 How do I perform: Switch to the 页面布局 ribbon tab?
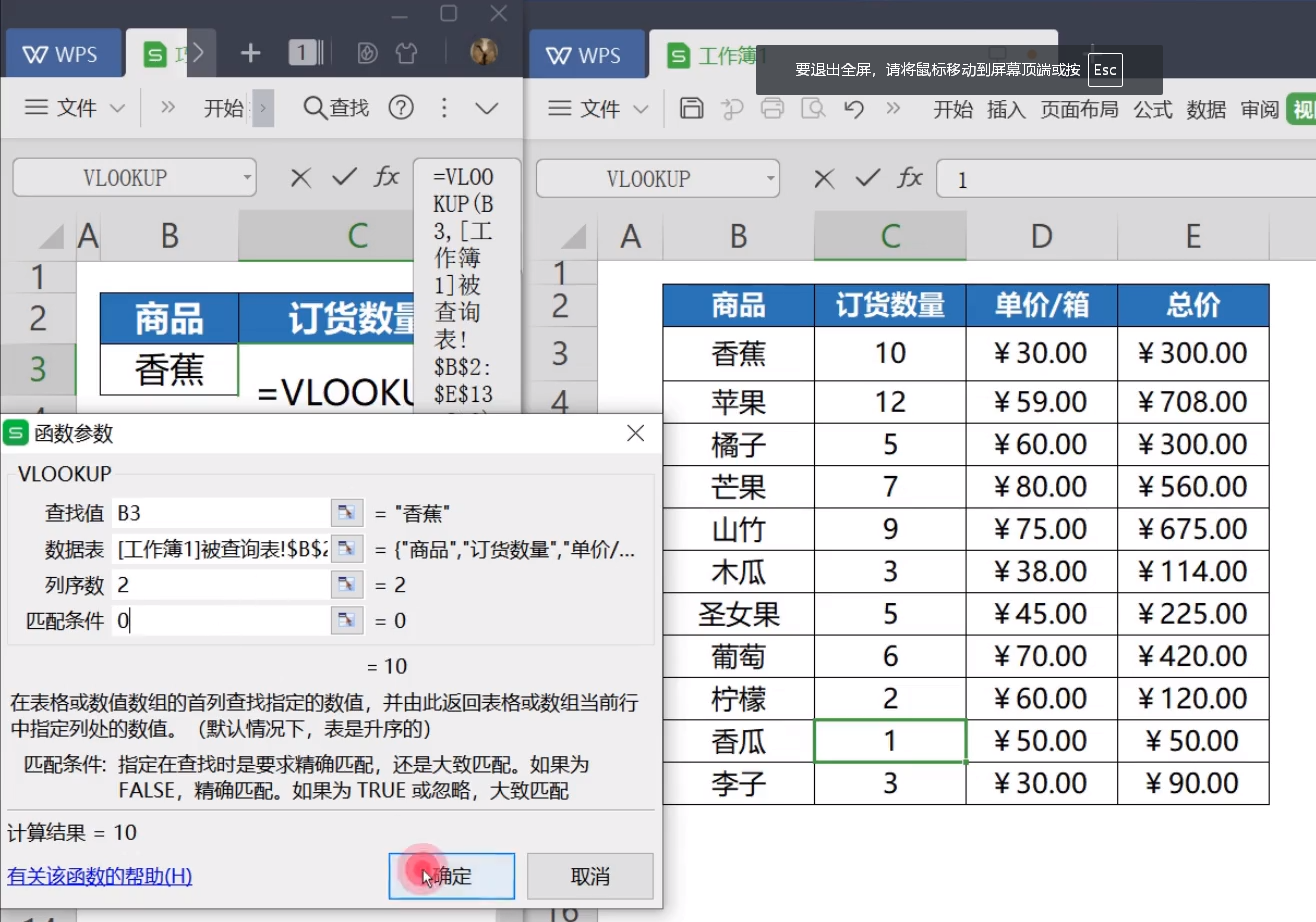(1079, 110)
